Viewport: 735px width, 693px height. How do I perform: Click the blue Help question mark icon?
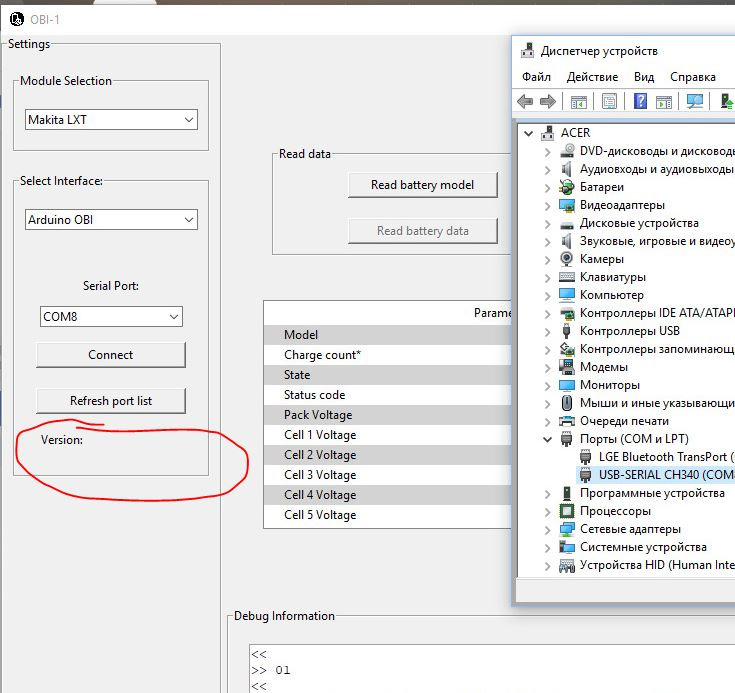click(x=639, y=102)
